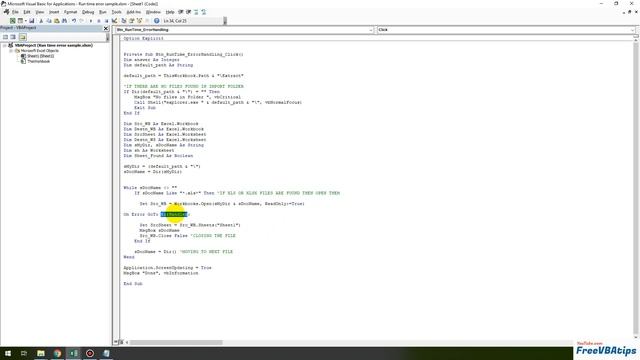Click the Insert UserForm toolbar icon
The image size is (640, 360).
[x=20, y=21]
